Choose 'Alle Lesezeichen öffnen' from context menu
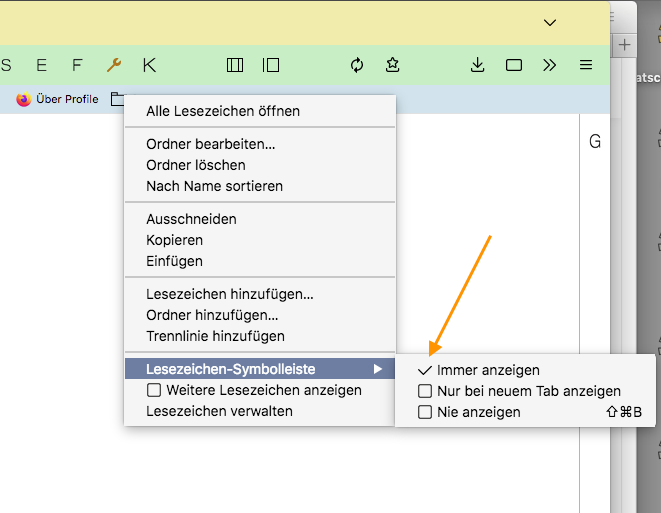Image resolution: width=661 pixels, height=513 pixels. tap(223, 111)
